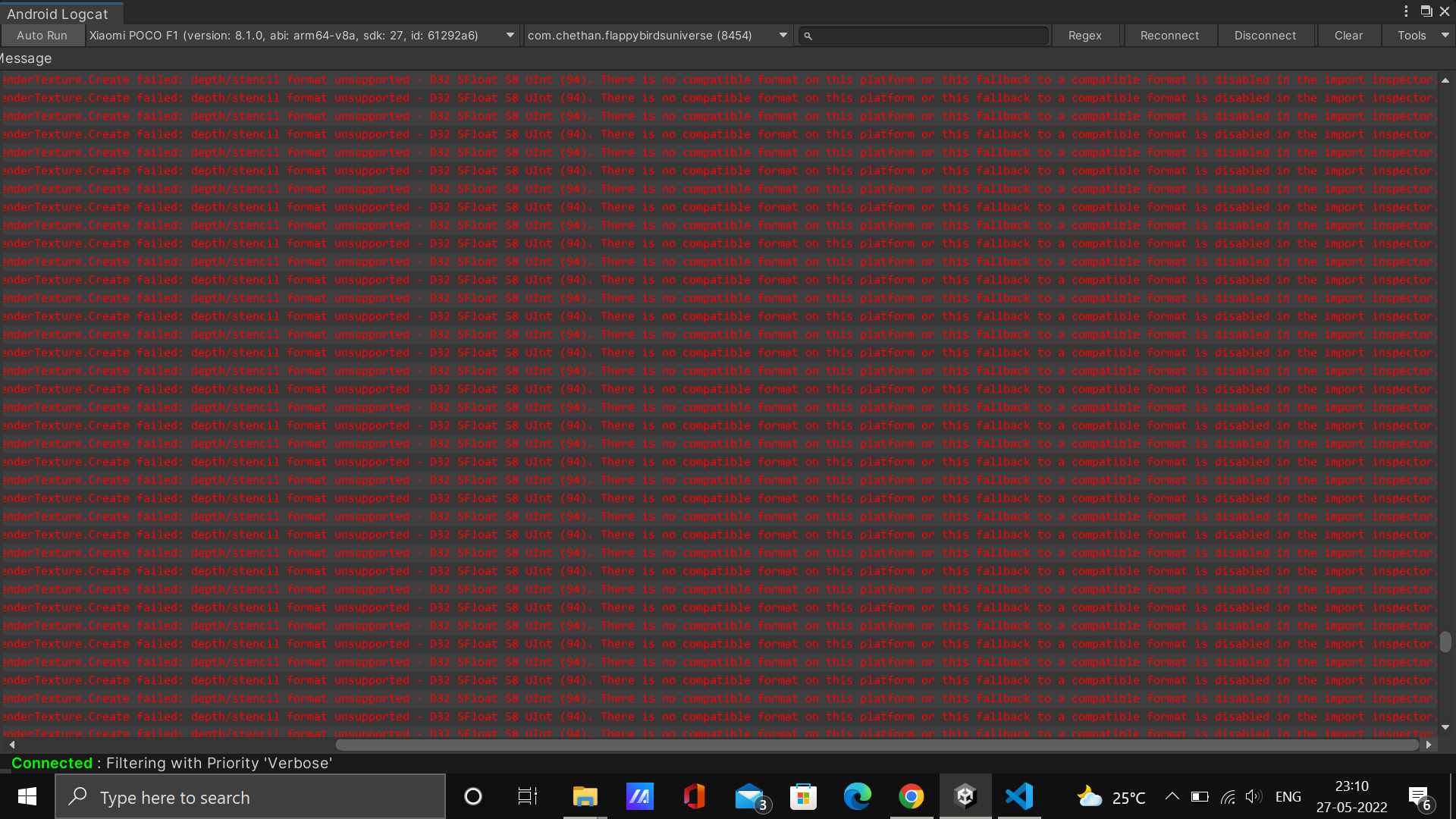Click the vertical scrollbar down arrow

[1445, 727]
